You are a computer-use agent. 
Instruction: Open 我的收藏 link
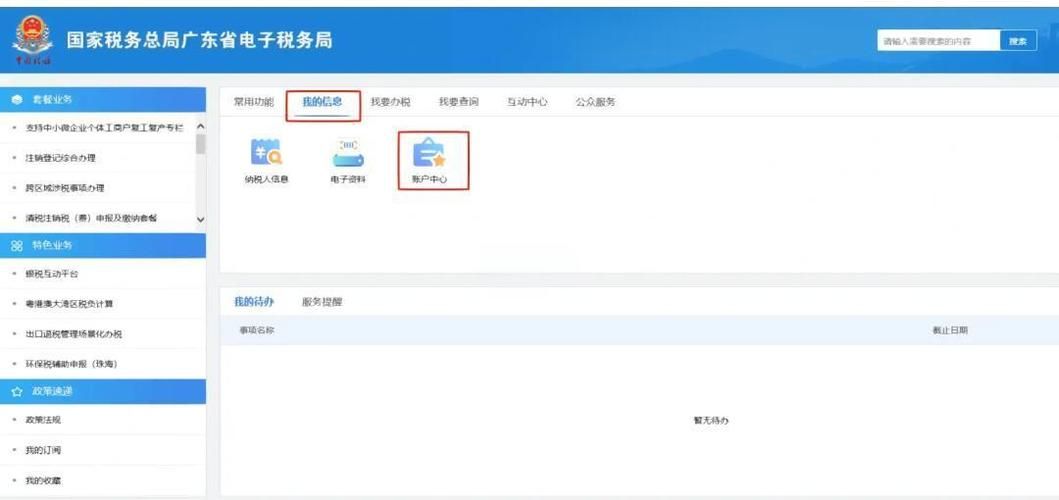[43, 480]
